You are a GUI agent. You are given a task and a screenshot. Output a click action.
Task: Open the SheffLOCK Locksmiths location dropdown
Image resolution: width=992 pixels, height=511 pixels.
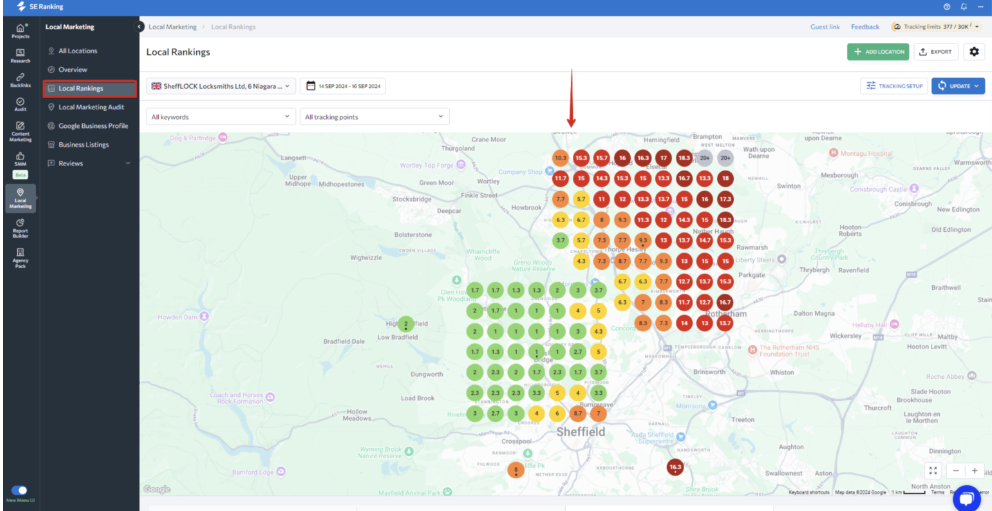click(221, 86)
